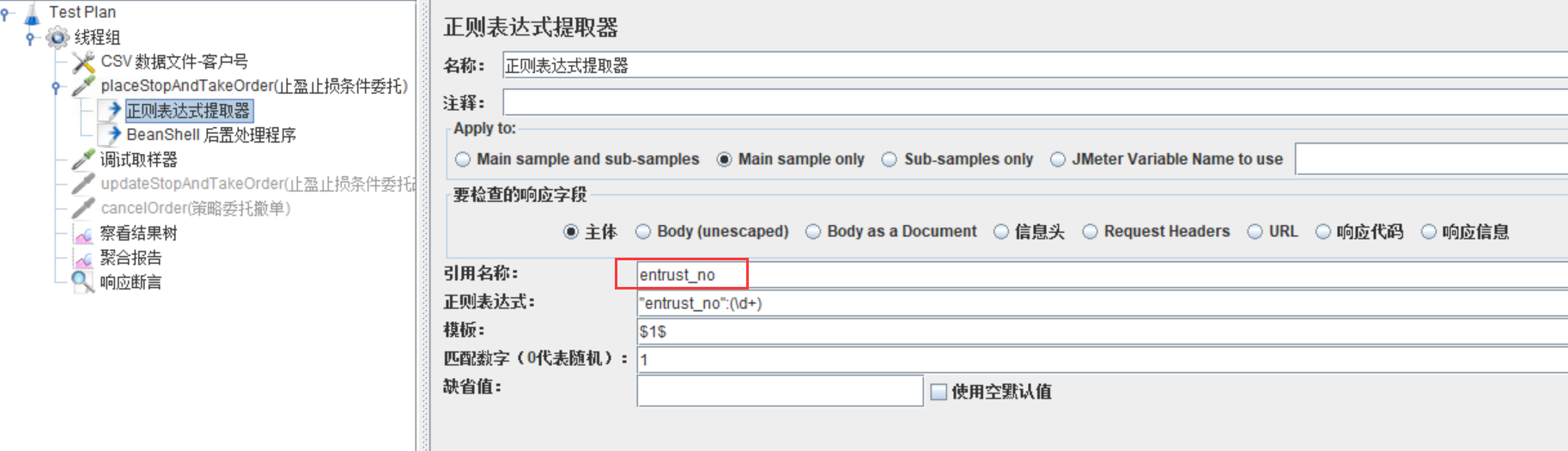Enable the 使用空默认值 checkbox
Screen dimensions: 1568x451
[939, 392]
